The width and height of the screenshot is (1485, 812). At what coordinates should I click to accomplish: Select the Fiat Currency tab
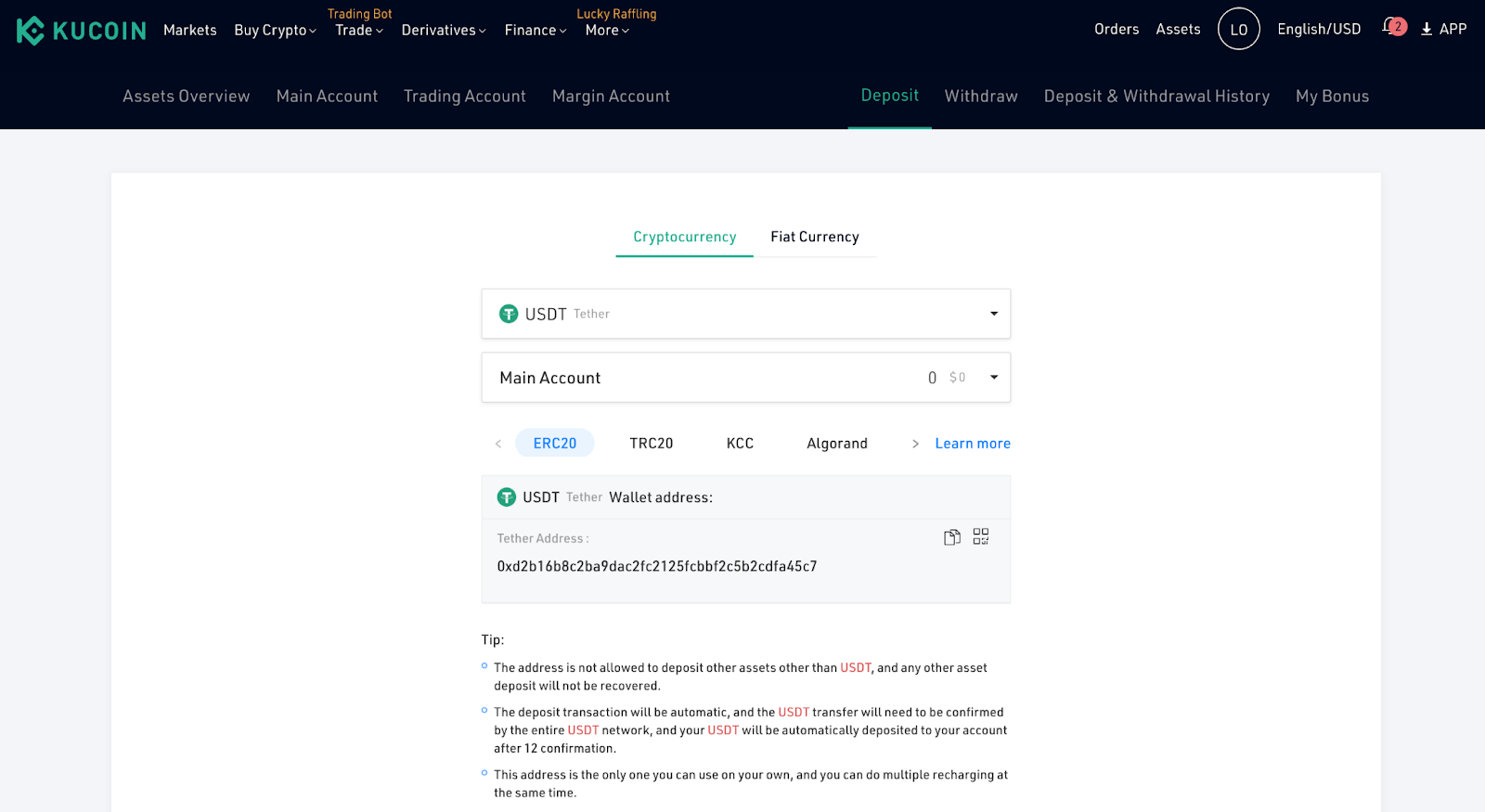[815, 237]
